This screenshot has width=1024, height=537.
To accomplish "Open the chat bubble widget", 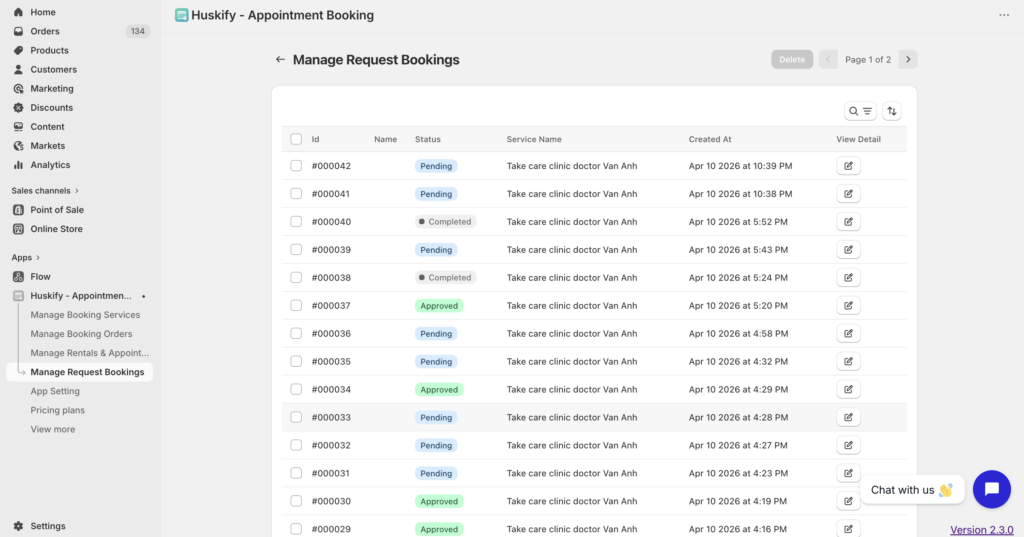I will coord(991,489).
